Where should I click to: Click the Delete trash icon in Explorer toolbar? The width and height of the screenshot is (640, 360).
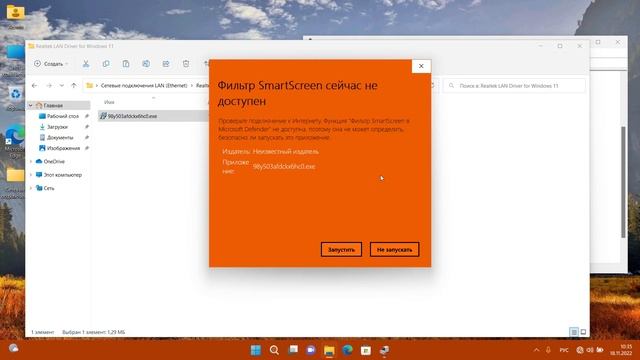pos(186,64)
